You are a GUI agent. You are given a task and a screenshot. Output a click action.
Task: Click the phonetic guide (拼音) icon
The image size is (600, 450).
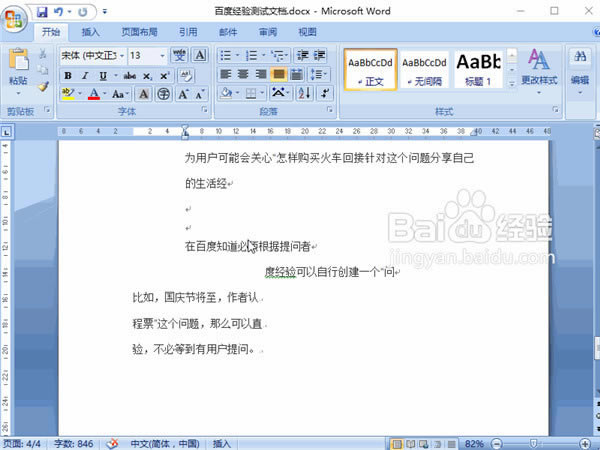pyautogui.click(x=179, y=56)
